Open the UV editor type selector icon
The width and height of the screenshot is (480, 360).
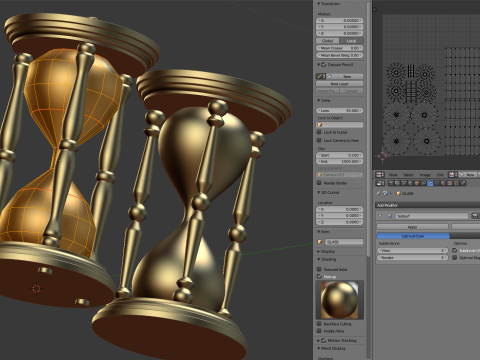click(x=379, y=175)
